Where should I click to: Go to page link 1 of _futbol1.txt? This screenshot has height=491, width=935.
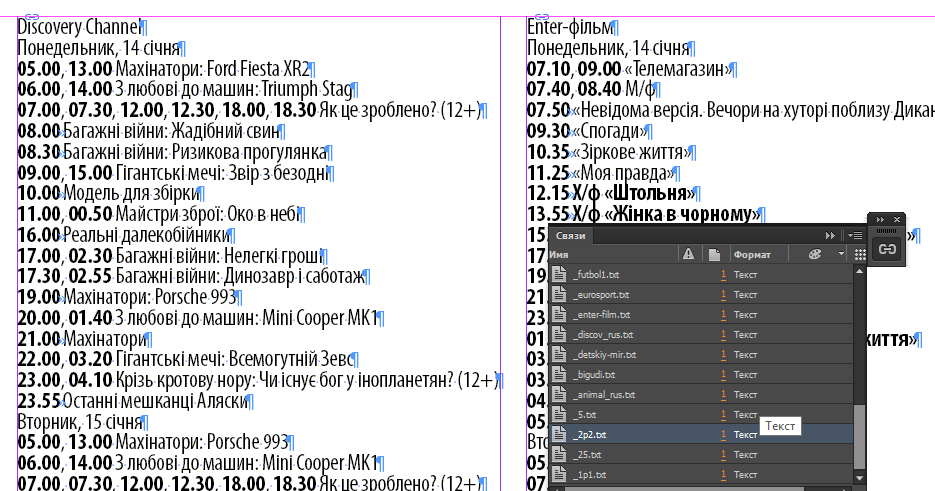tap(723, 274)
